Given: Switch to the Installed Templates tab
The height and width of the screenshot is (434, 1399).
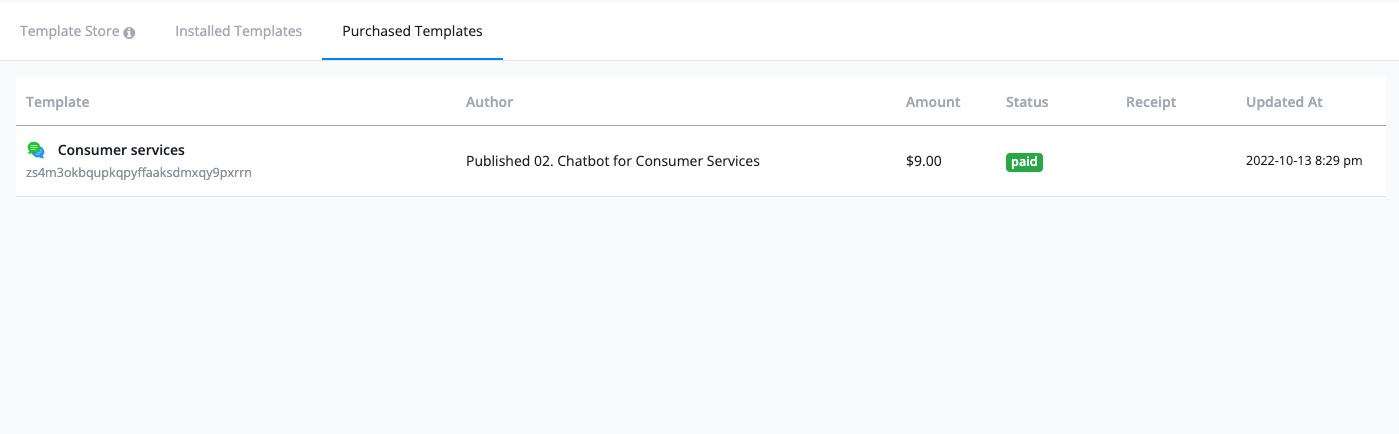Looking at the screenshot, I should coord(238,31).
